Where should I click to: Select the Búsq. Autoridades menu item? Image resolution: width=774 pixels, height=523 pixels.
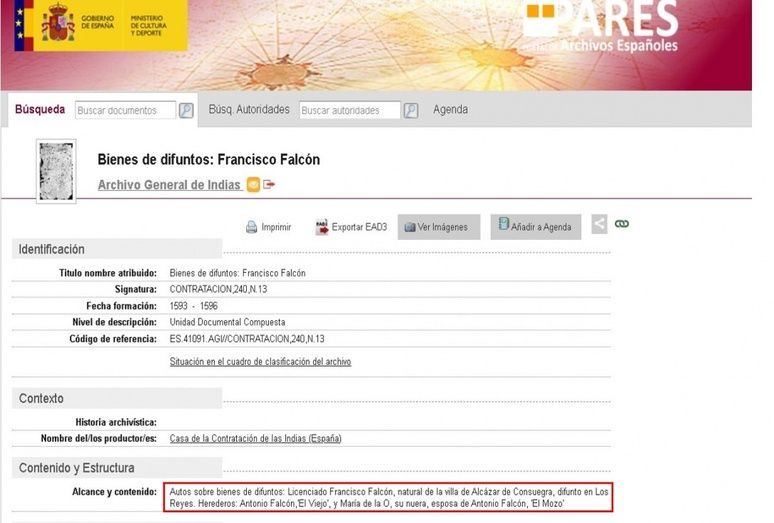pos(249,110)
